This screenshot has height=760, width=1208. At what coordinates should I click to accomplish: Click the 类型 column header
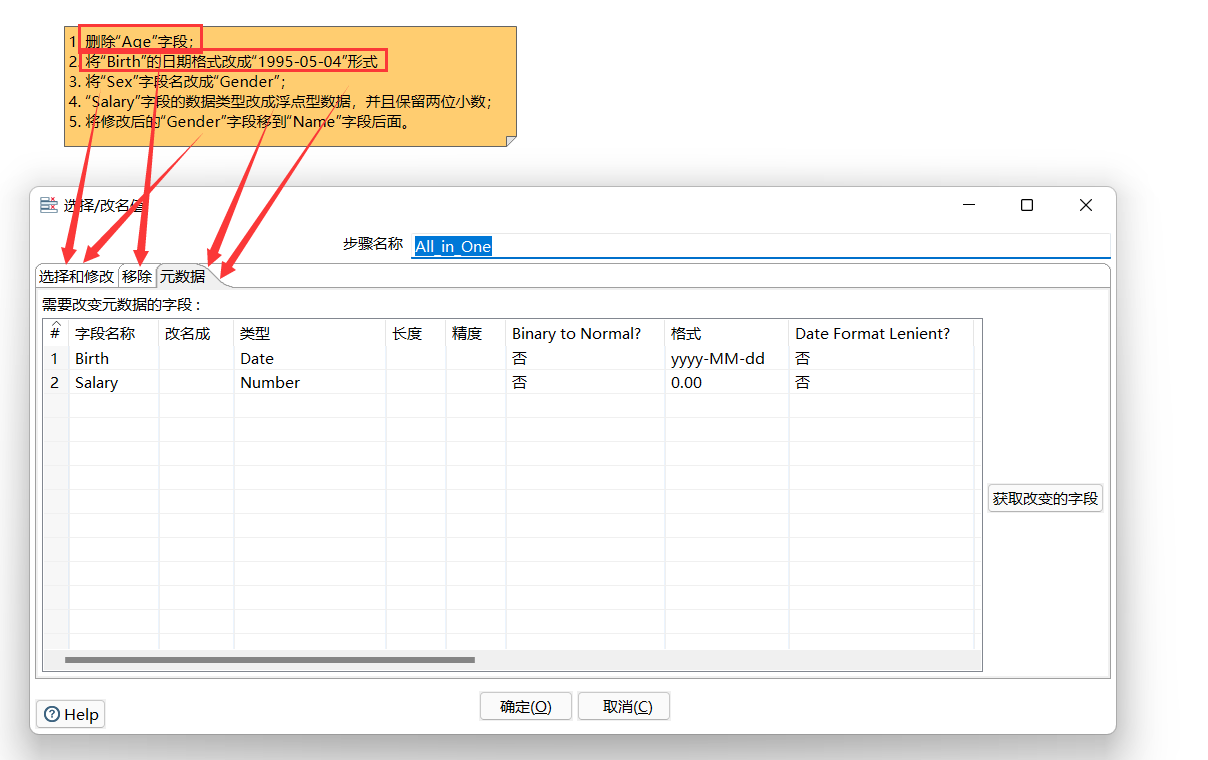[x=310, y=334]
